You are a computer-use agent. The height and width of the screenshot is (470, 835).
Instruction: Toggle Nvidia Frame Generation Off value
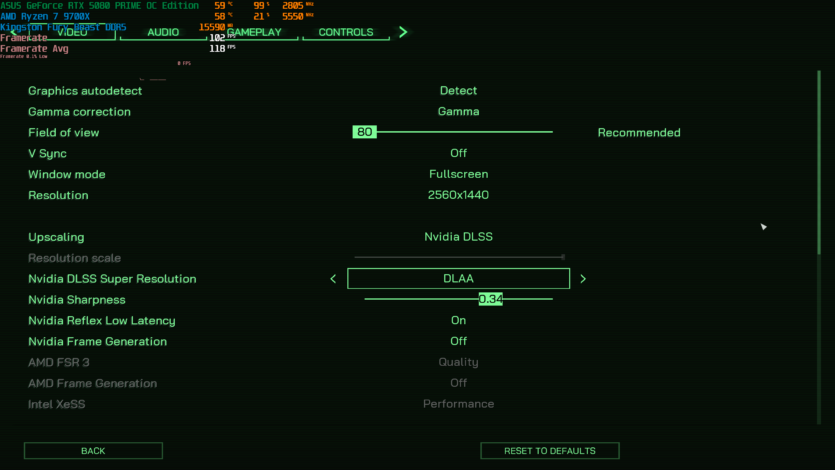(459, 341)
